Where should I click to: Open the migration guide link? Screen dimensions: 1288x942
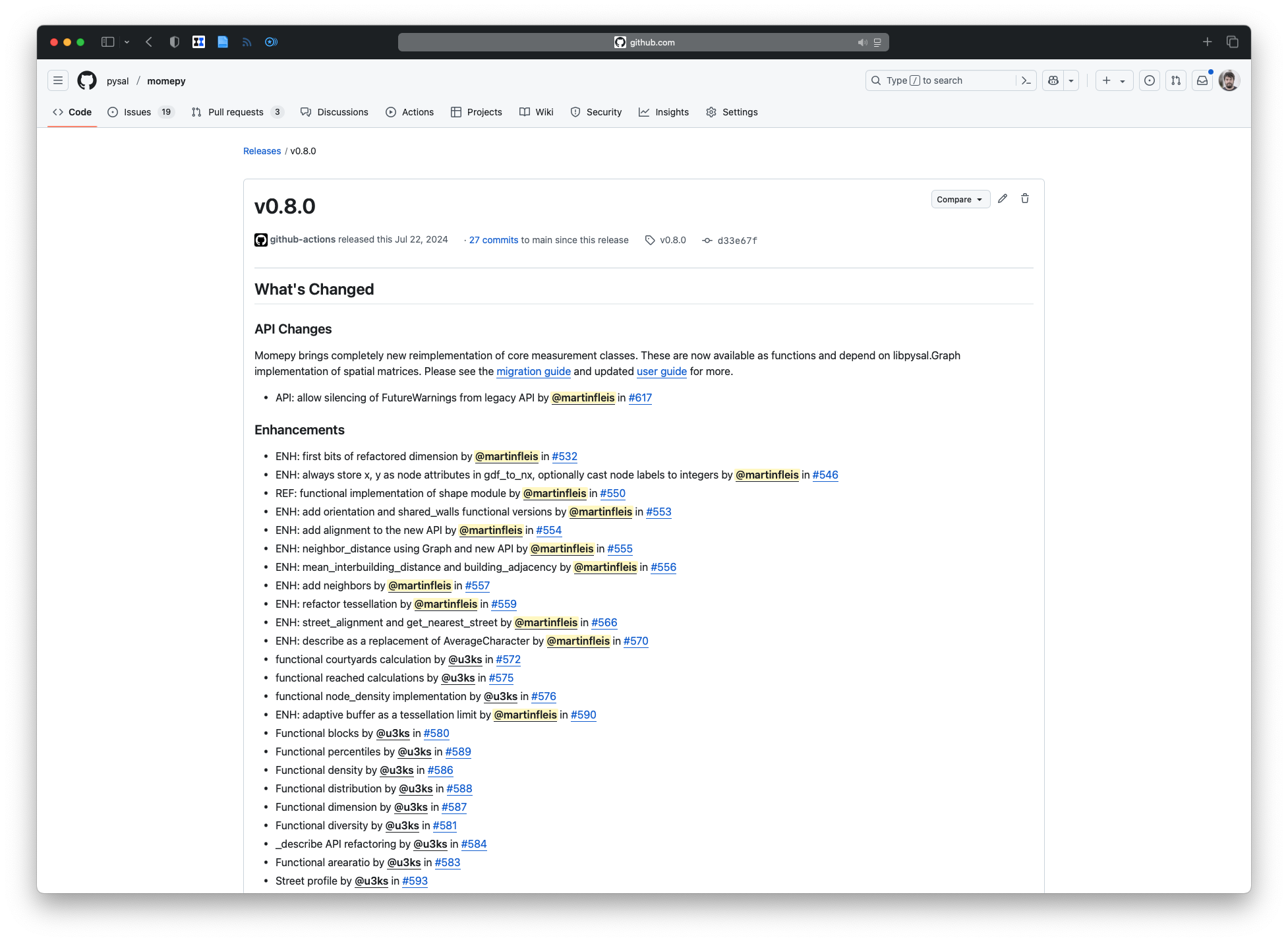coord(533,371)
